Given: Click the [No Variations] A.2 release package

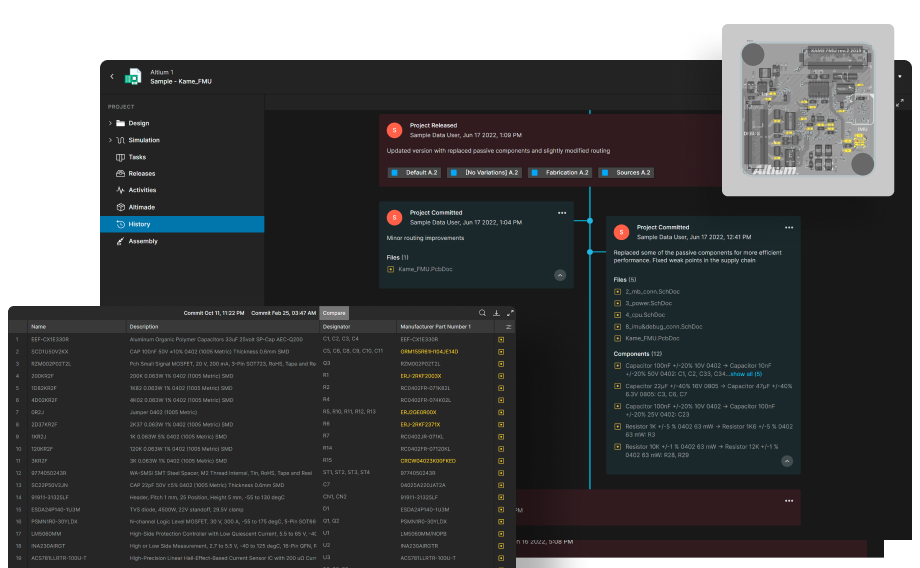Looking at the screenshot, I should pyautogui.click(x=484, y=173).
